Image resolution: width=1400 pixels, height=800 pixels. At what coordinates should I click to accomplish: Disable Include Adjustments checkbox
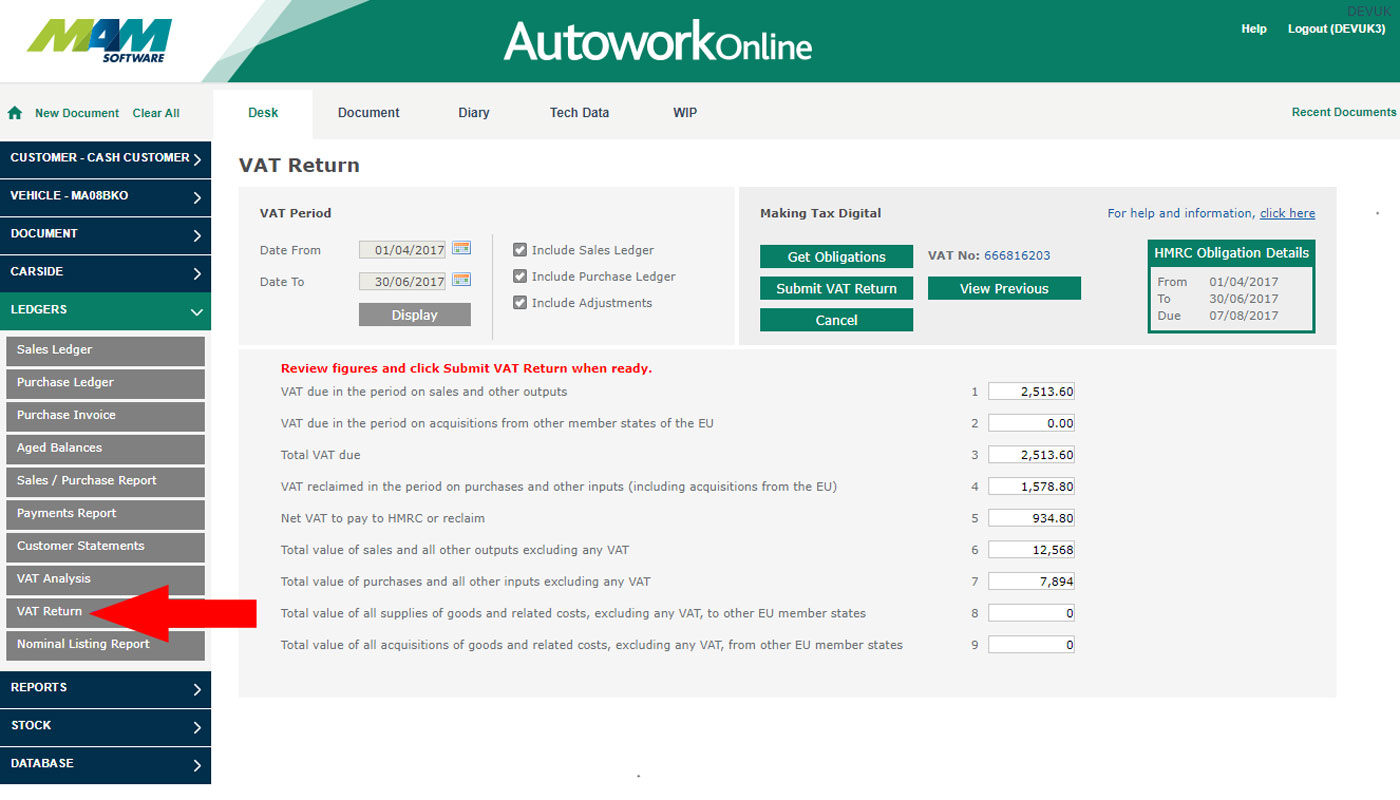(x=520, y=302)
